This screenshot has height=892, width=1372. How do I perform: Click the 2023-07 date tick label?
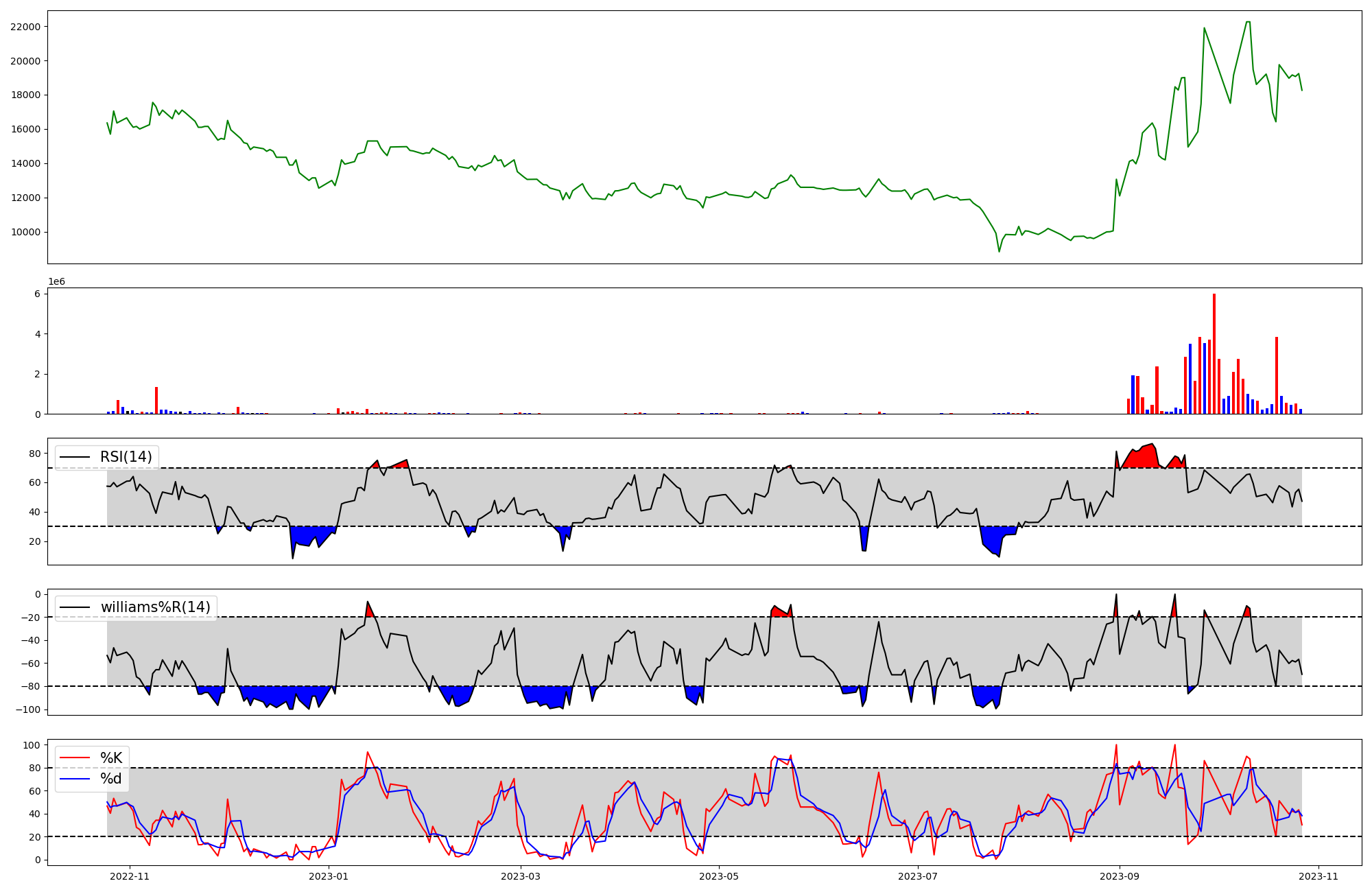point(918,876)
